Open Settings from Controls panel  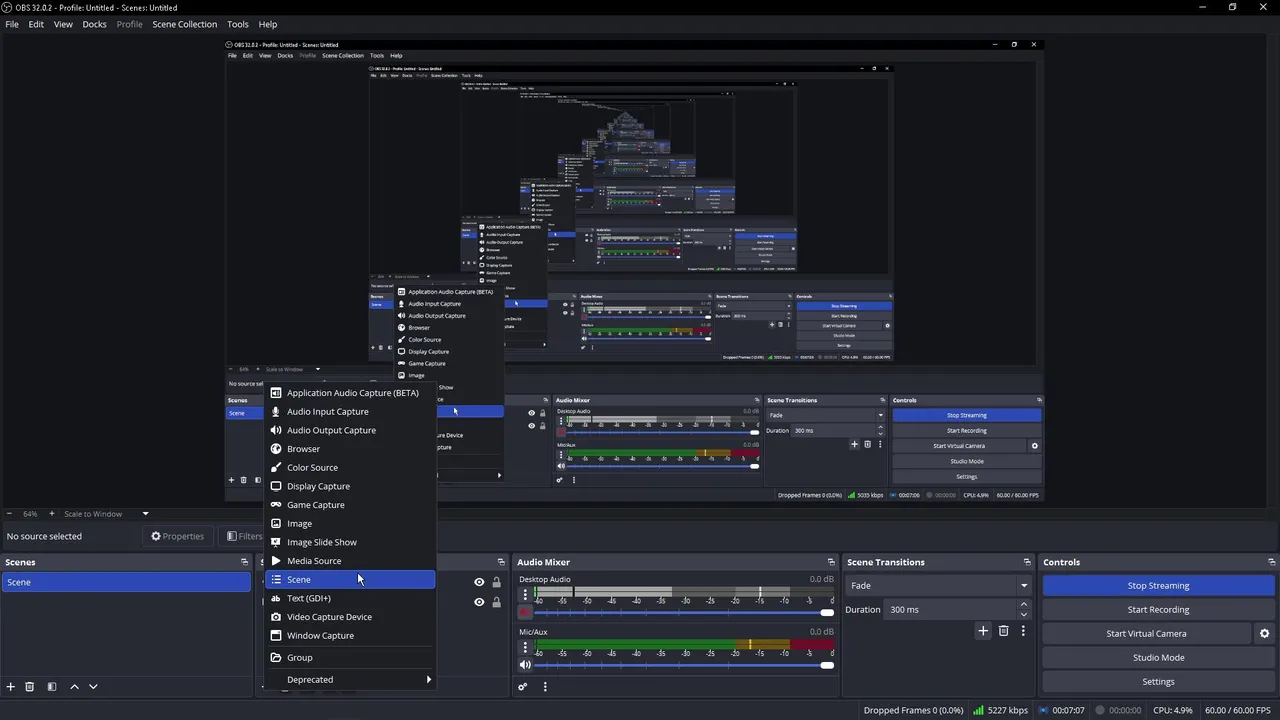pyautogui.click(x=1158, y=682)
